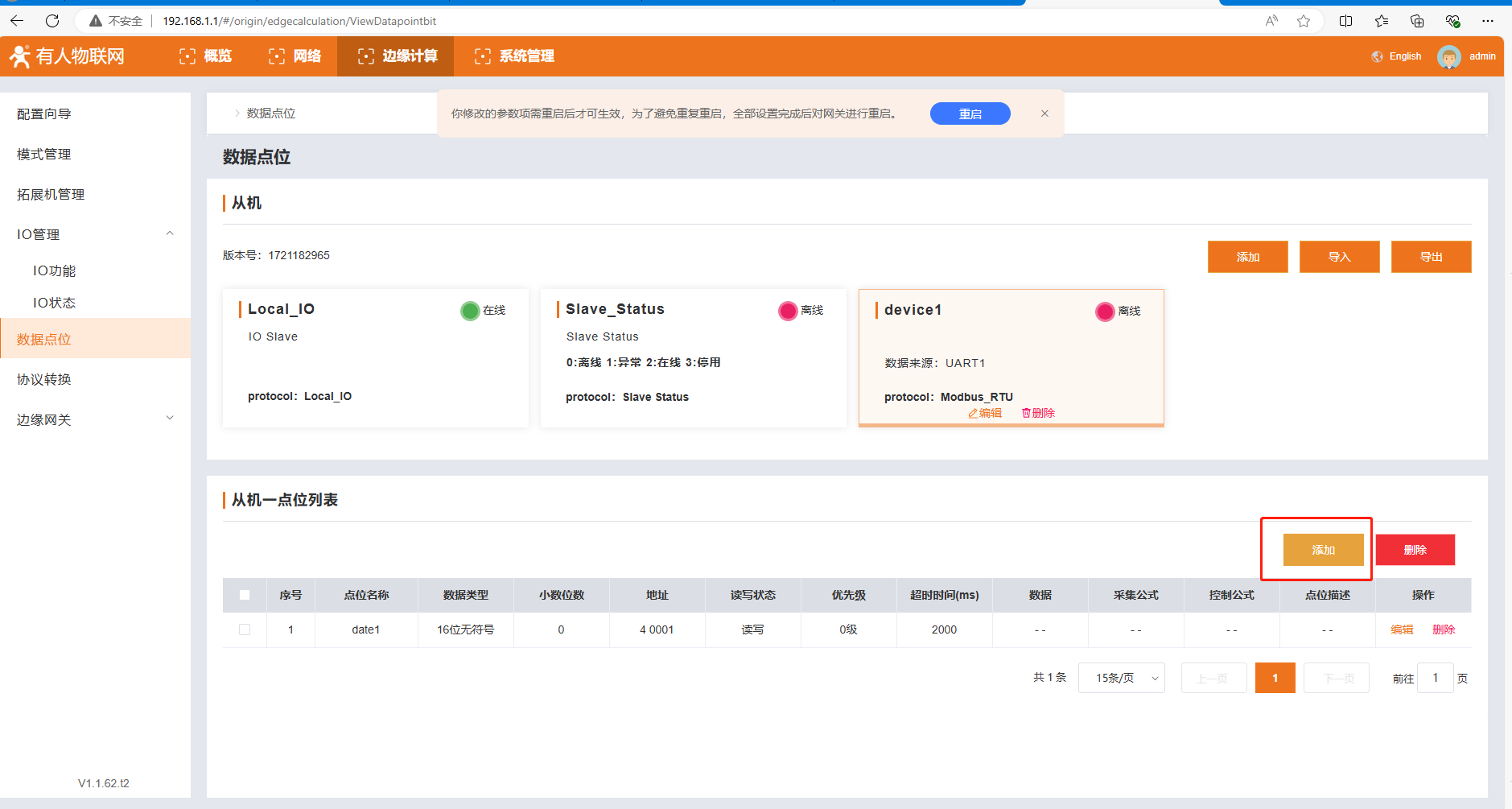Check the checkbox for row date1
Image resolution: width=1512 pixels, height=809 pixels.
coord(245,629)
